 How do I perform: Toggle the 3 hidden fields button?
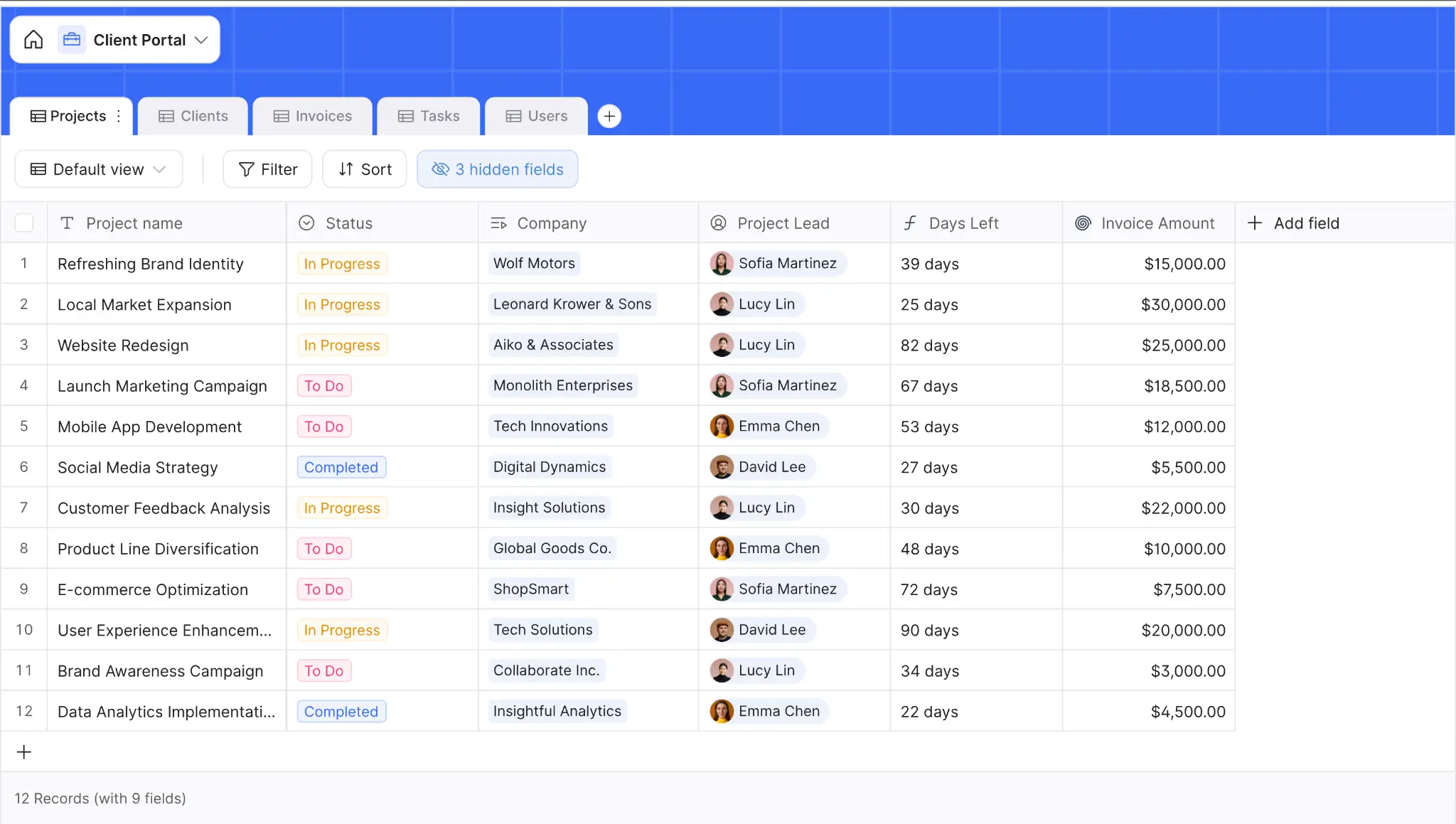click(498, 169)
